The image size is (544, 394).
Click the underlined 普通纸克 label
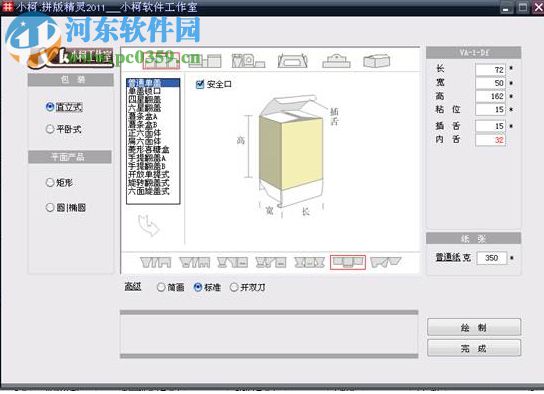(x=453, y=258)
